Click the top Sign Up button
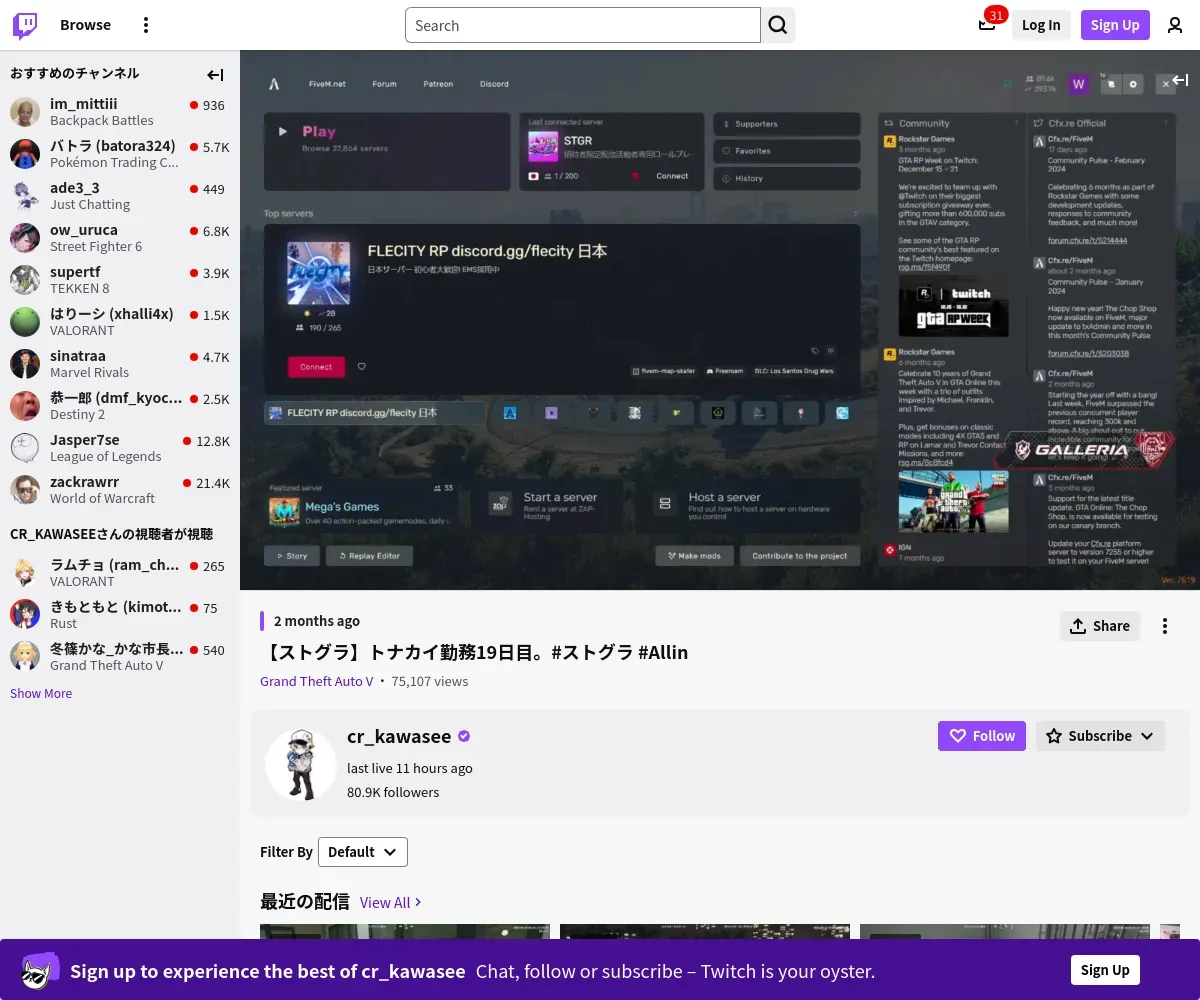 (1115, 25)
